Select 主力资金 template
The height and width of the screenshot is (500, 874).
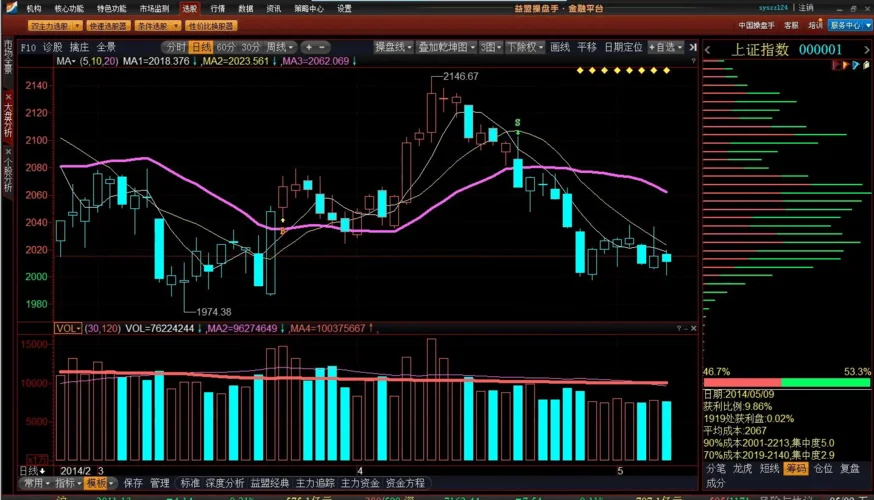click(360, 483)
